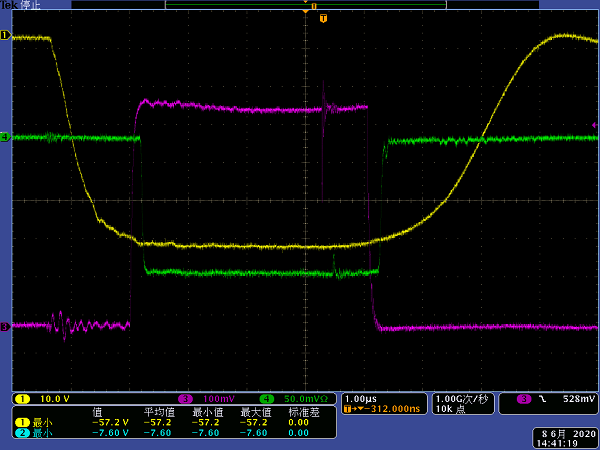The height and width of the screenshot is (450, 600).
Task: Select measurement row 1 minimum value
Action: (x=111, y=422)
